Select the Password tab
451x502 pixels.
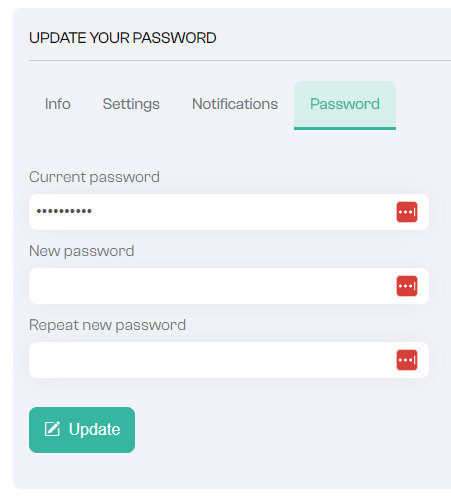coord(345,104)
